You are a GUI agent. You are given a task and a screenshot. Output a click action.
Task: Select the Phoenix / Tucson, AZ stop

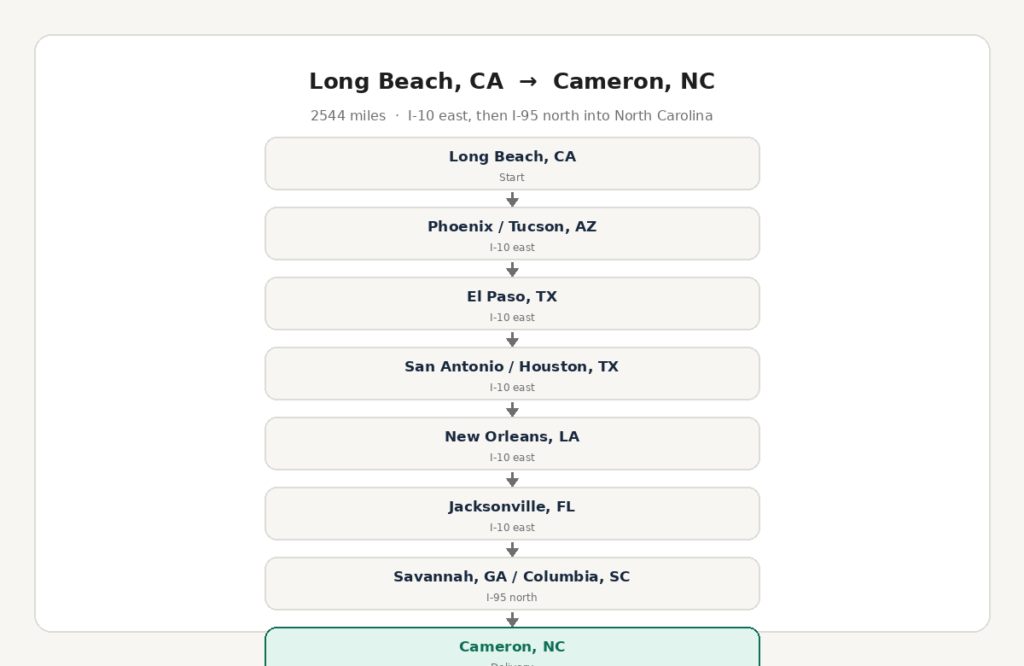(512, 233)
